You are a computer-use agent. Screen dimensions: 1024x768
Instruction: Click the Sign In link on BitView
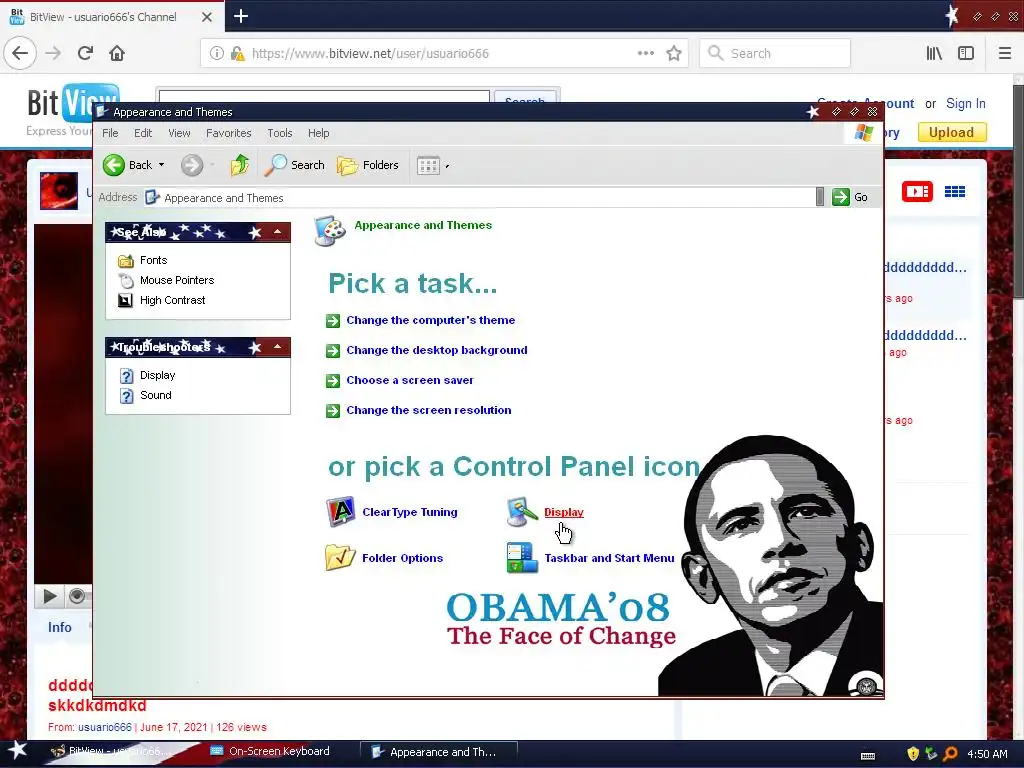pos(965,103)
